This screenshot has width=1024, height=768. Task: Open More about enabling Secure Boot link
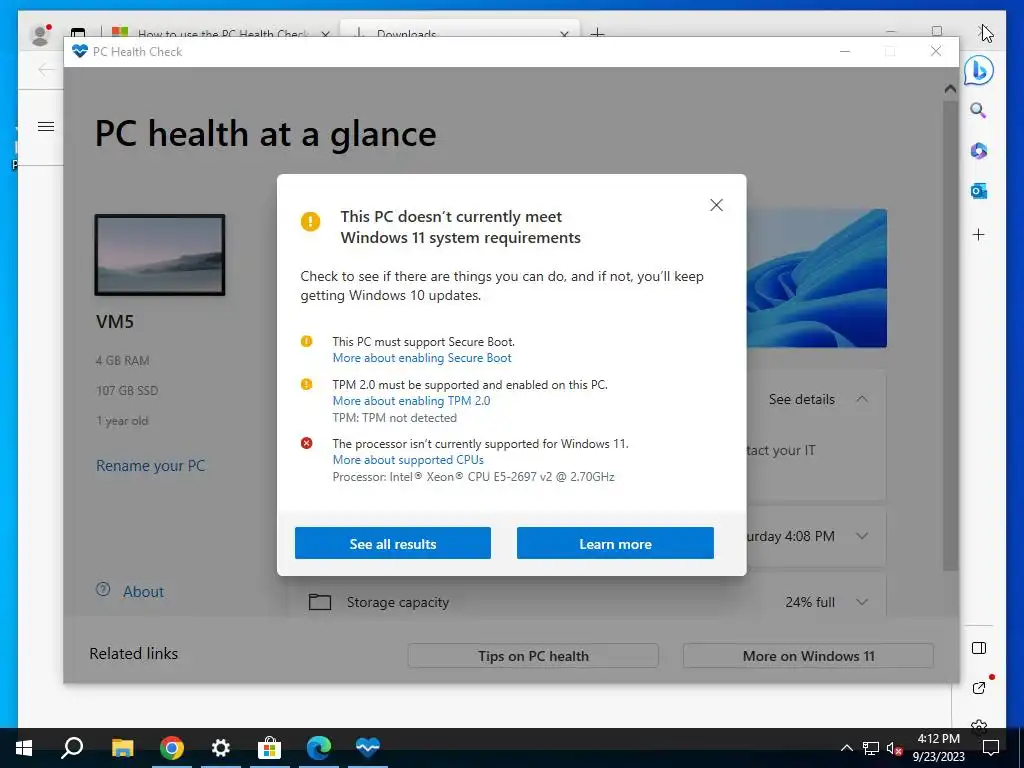coord(422,358)
